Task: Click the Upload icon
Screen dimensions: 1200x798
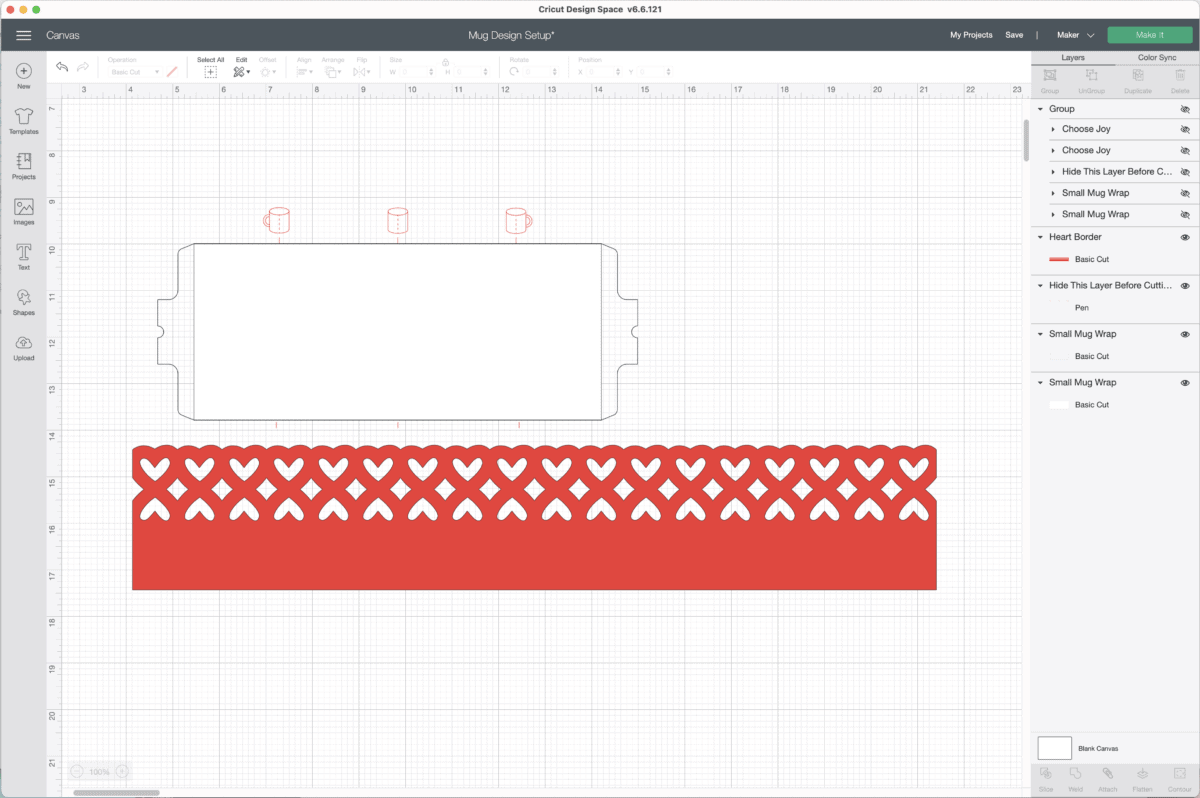Action: pos(24,347)
